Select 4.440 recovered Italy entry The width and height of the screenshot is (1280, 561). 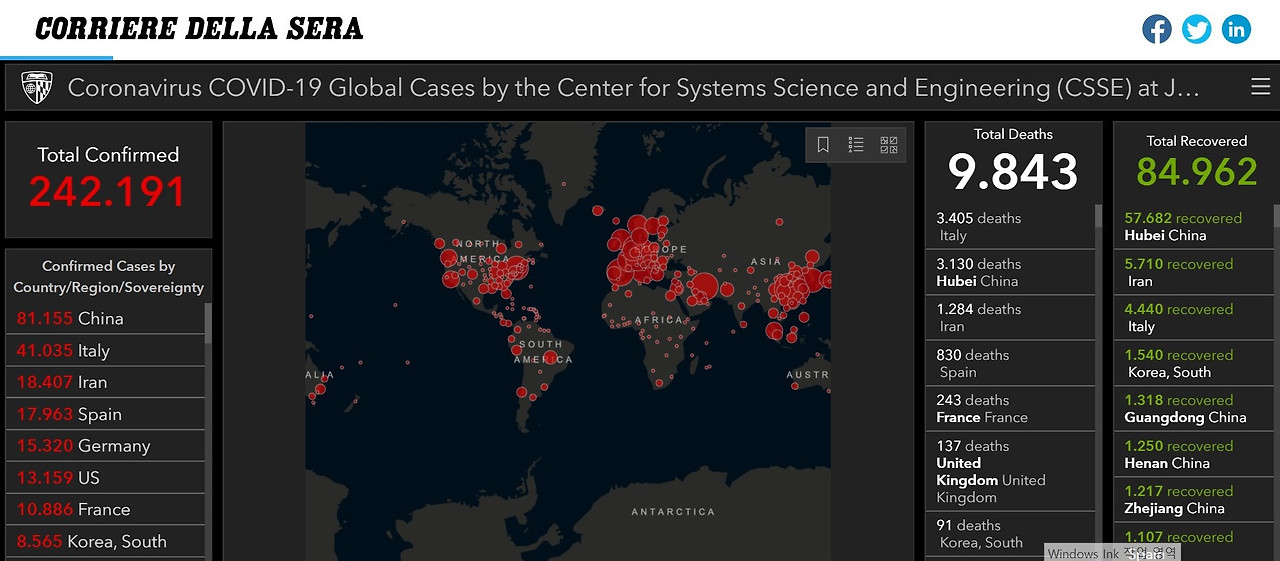[x=1194, y=317]
